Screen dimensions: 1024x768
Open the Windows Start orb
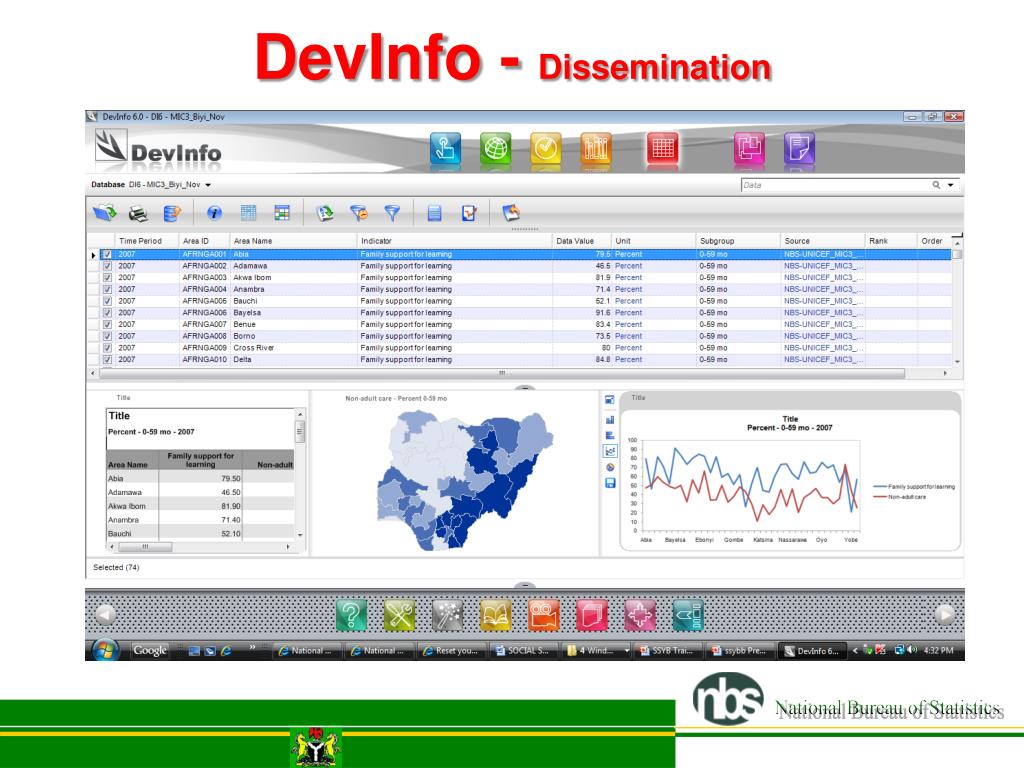[x=104, y=650]
